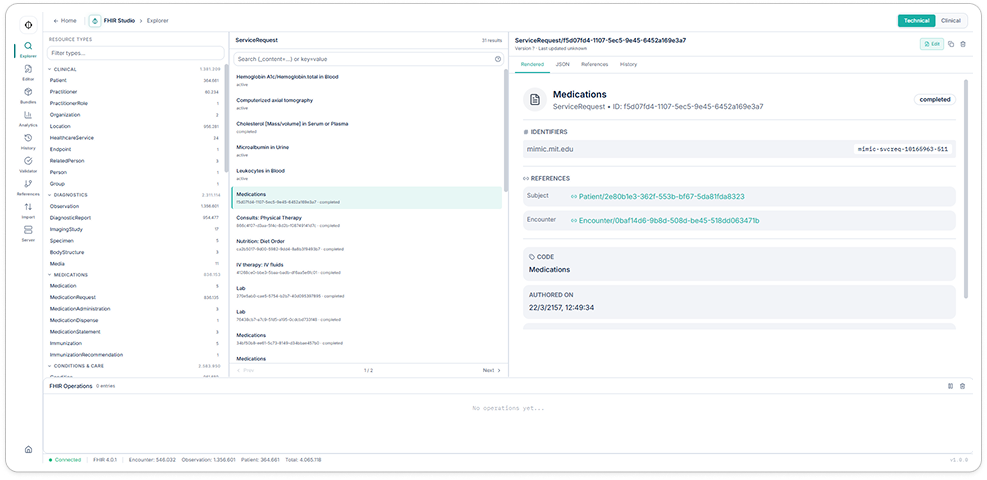Open the Explorer sidebar section

(28, 50)
